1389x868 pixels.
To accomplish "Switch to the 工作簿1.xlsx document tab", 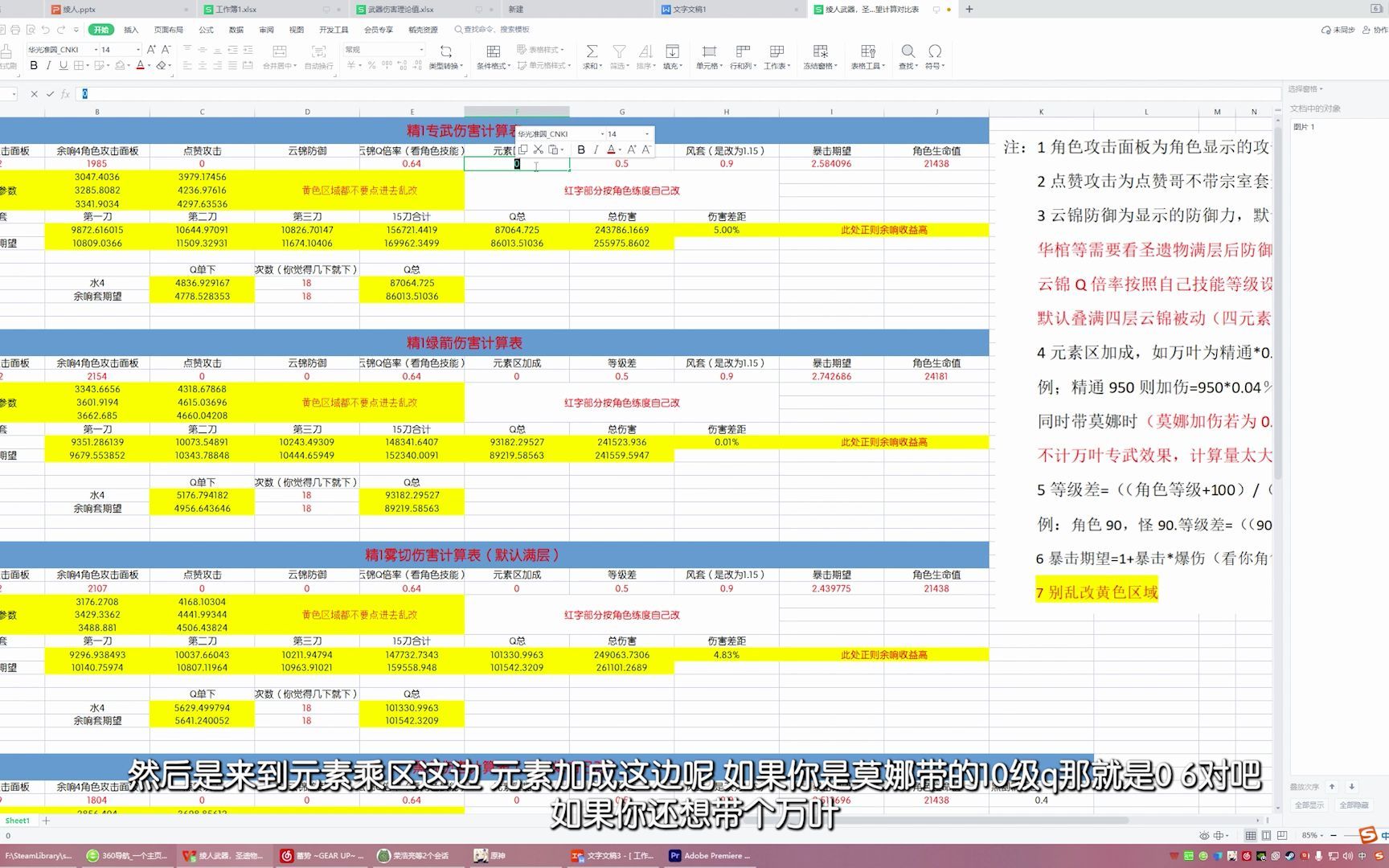I will coord(236,10).
